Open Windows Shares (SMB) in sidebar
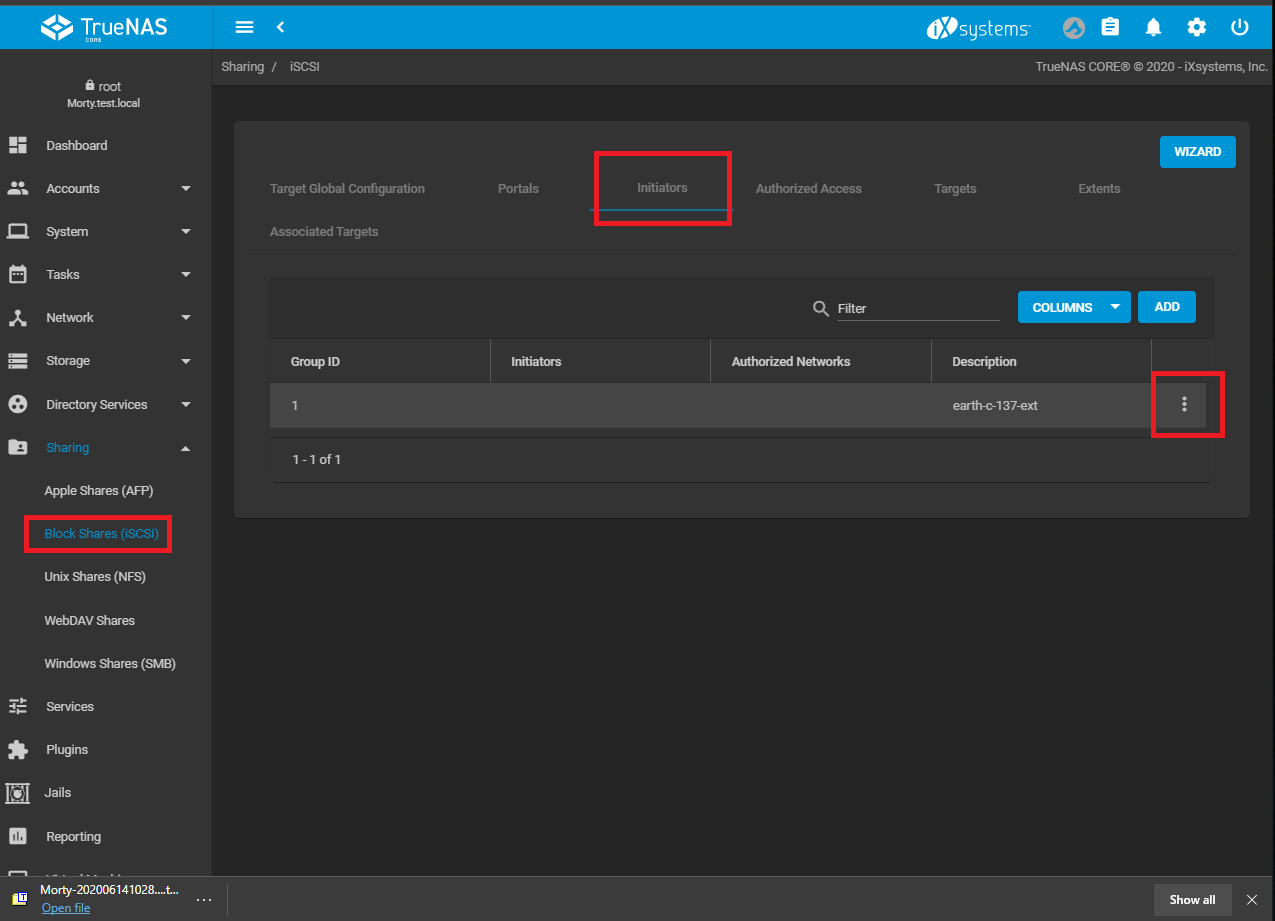Screen dimensions: 1275x921 pos(110,663)
